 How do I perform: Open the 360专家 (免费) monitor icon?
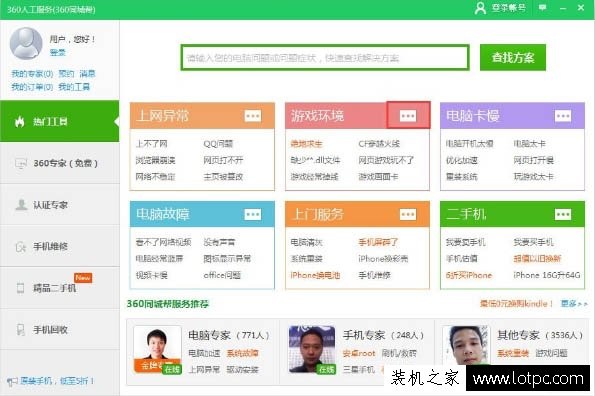pyautogui.click(x=20, y=163)
